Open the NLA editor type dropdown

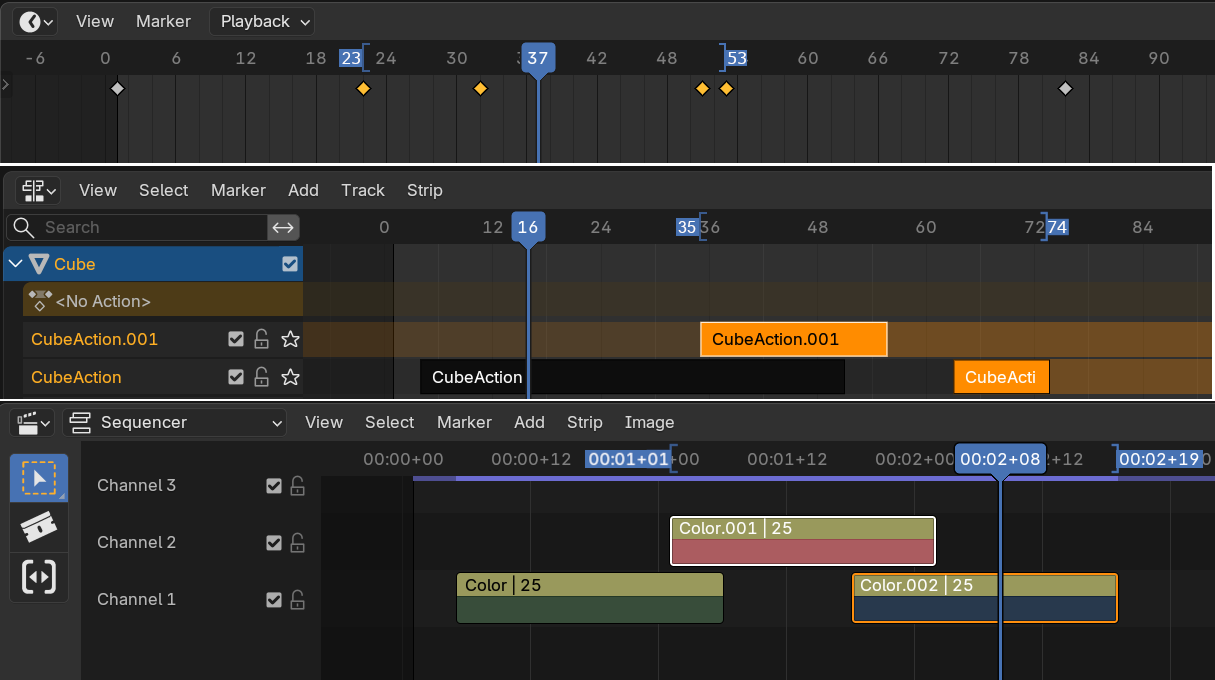(x=39, y=190)
